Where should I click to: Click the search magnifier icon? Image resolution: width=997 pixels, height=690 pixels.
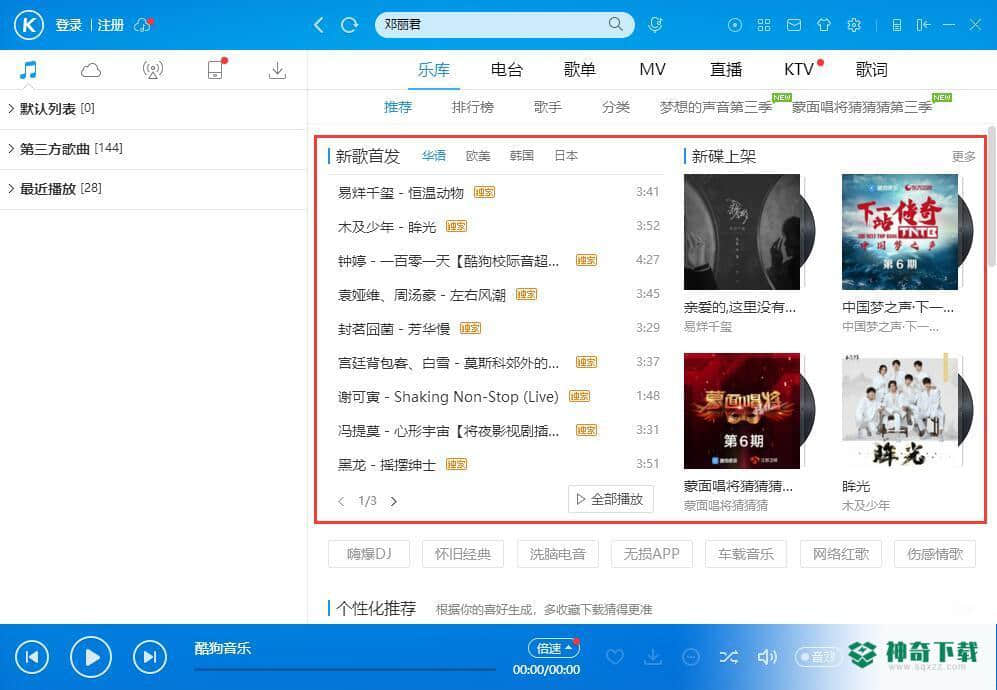[615, 24]
